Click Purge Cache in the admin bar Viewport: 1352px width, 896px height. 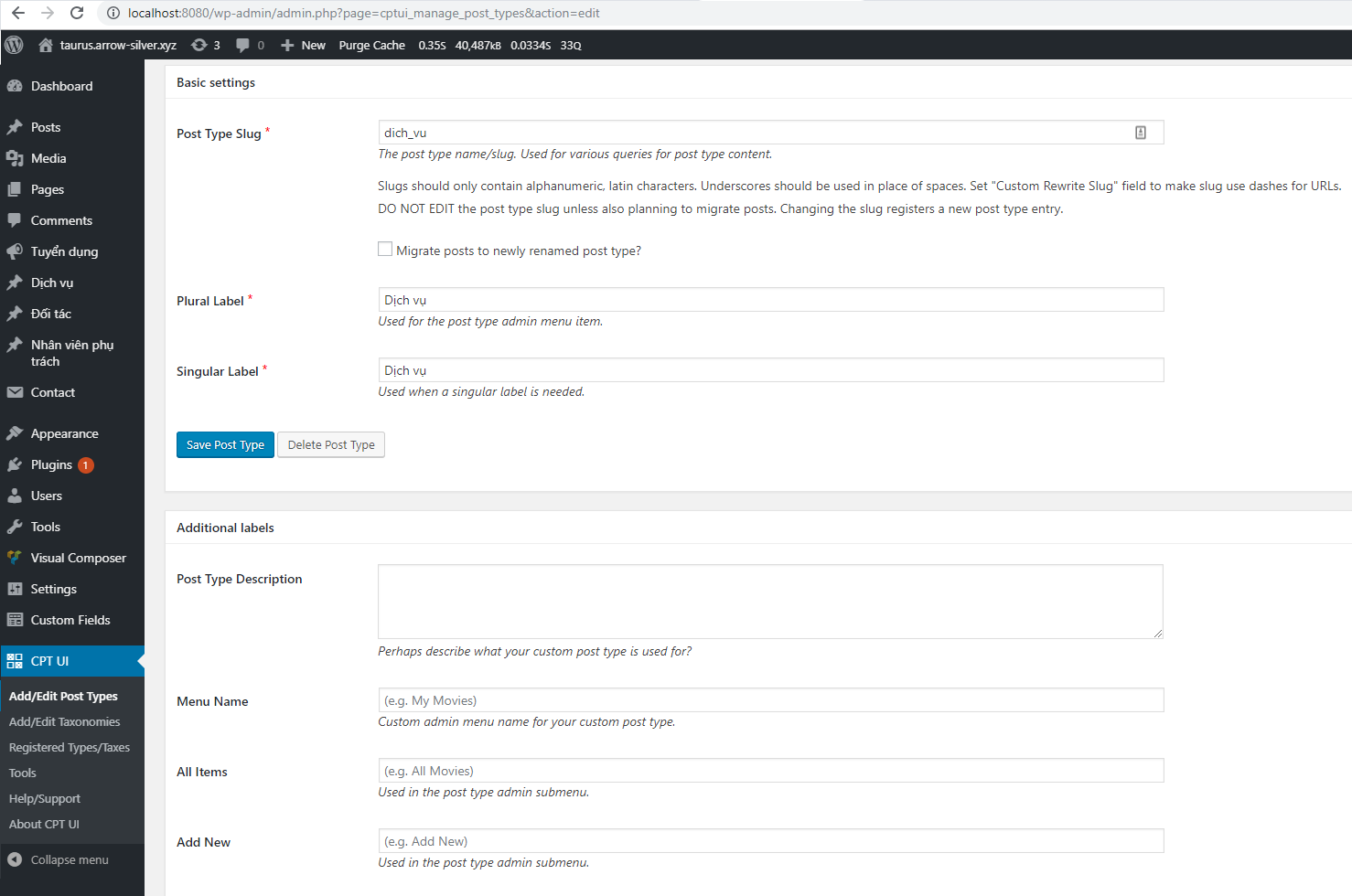pos(371,45)
